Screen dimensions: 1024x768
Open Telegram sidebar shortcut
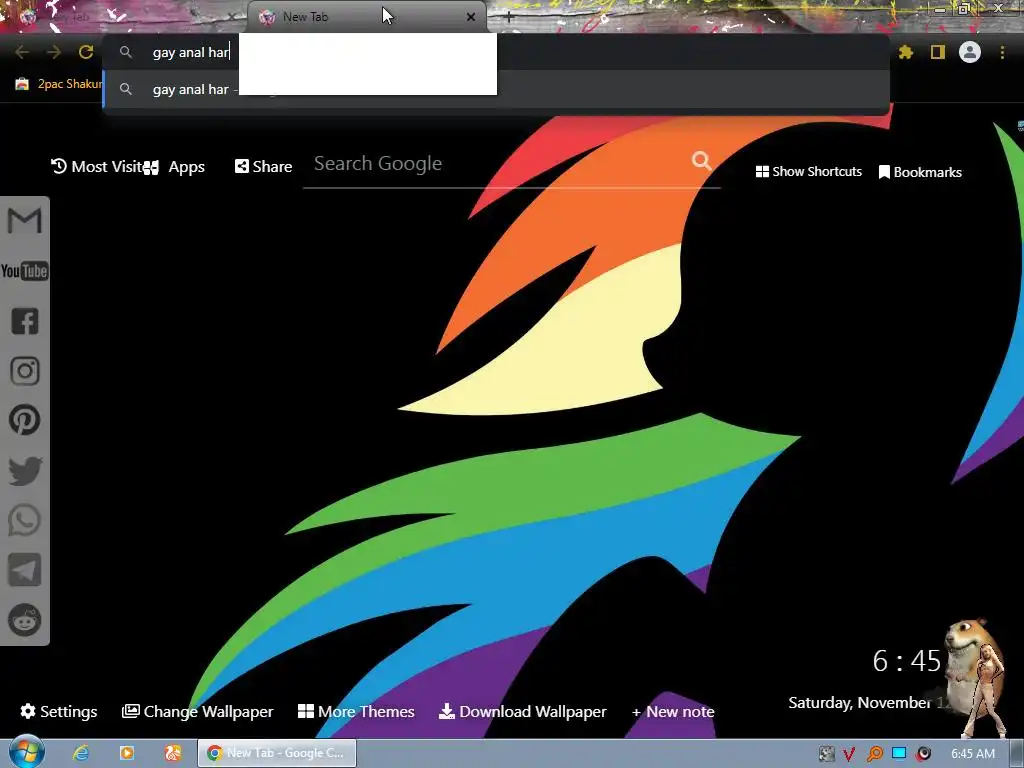click(25, 570)
